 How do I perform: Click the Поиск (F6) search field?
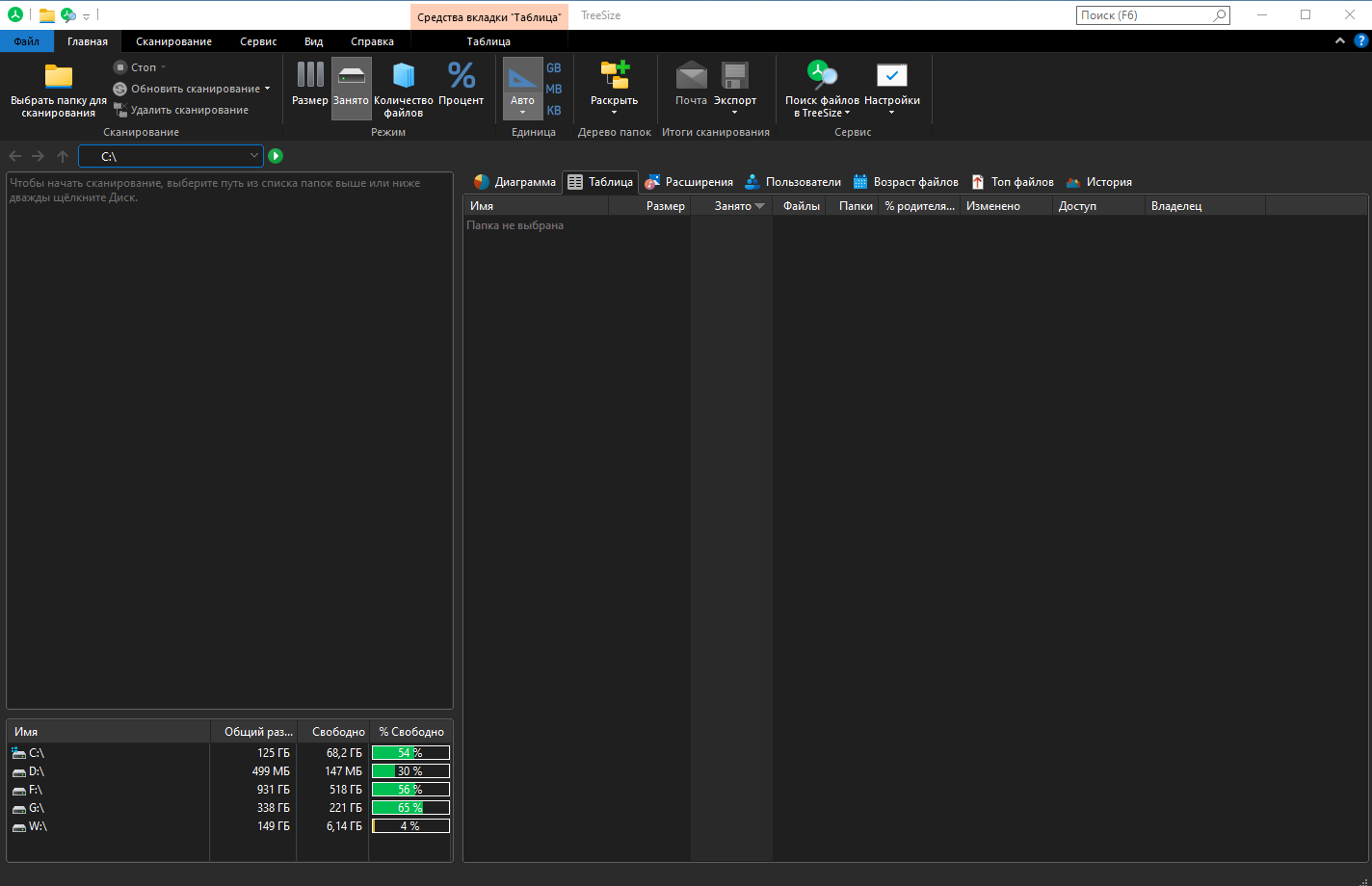tap(1145, 15)
